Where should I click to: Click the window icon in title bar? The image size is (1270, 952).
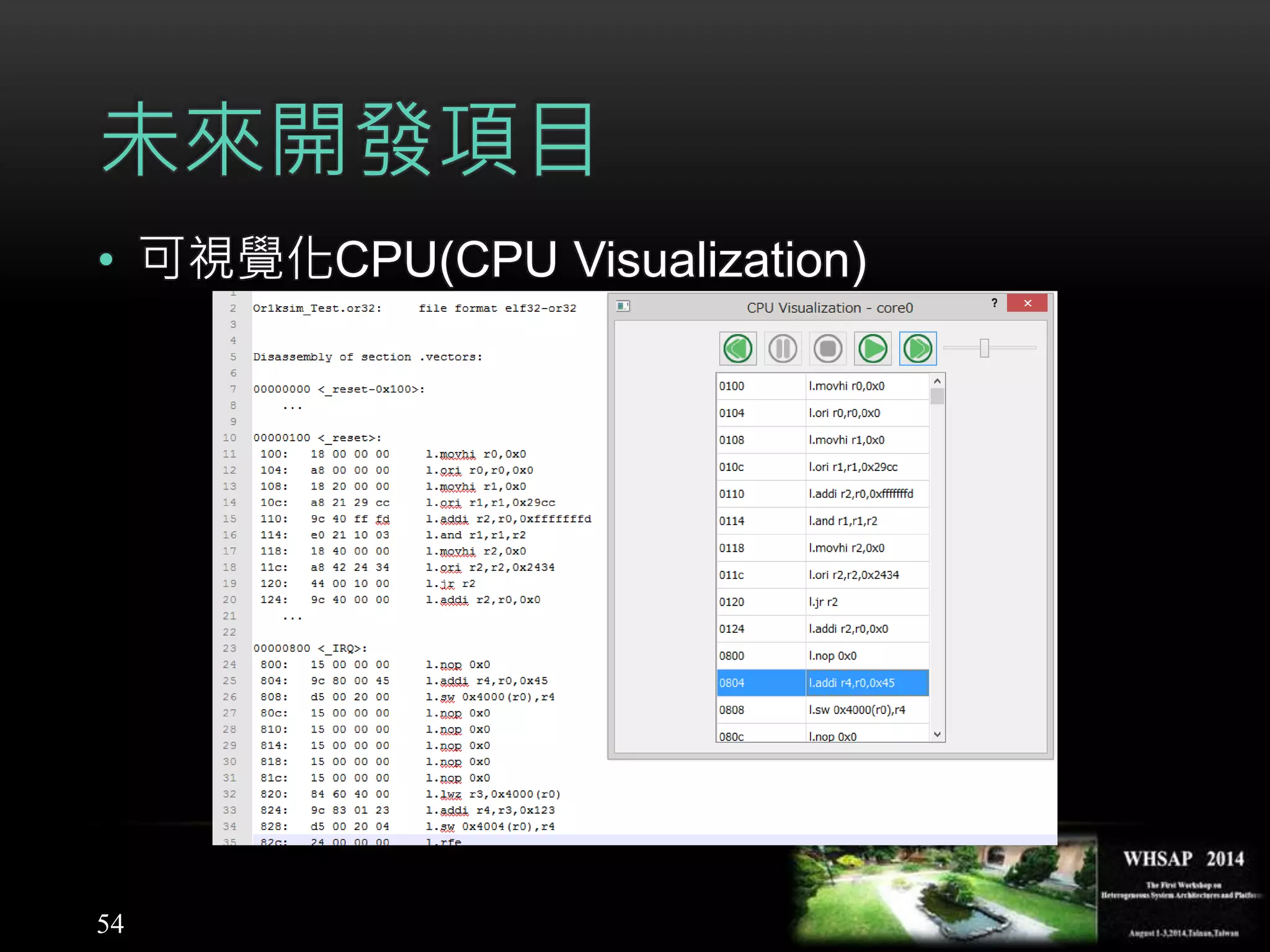623,306
